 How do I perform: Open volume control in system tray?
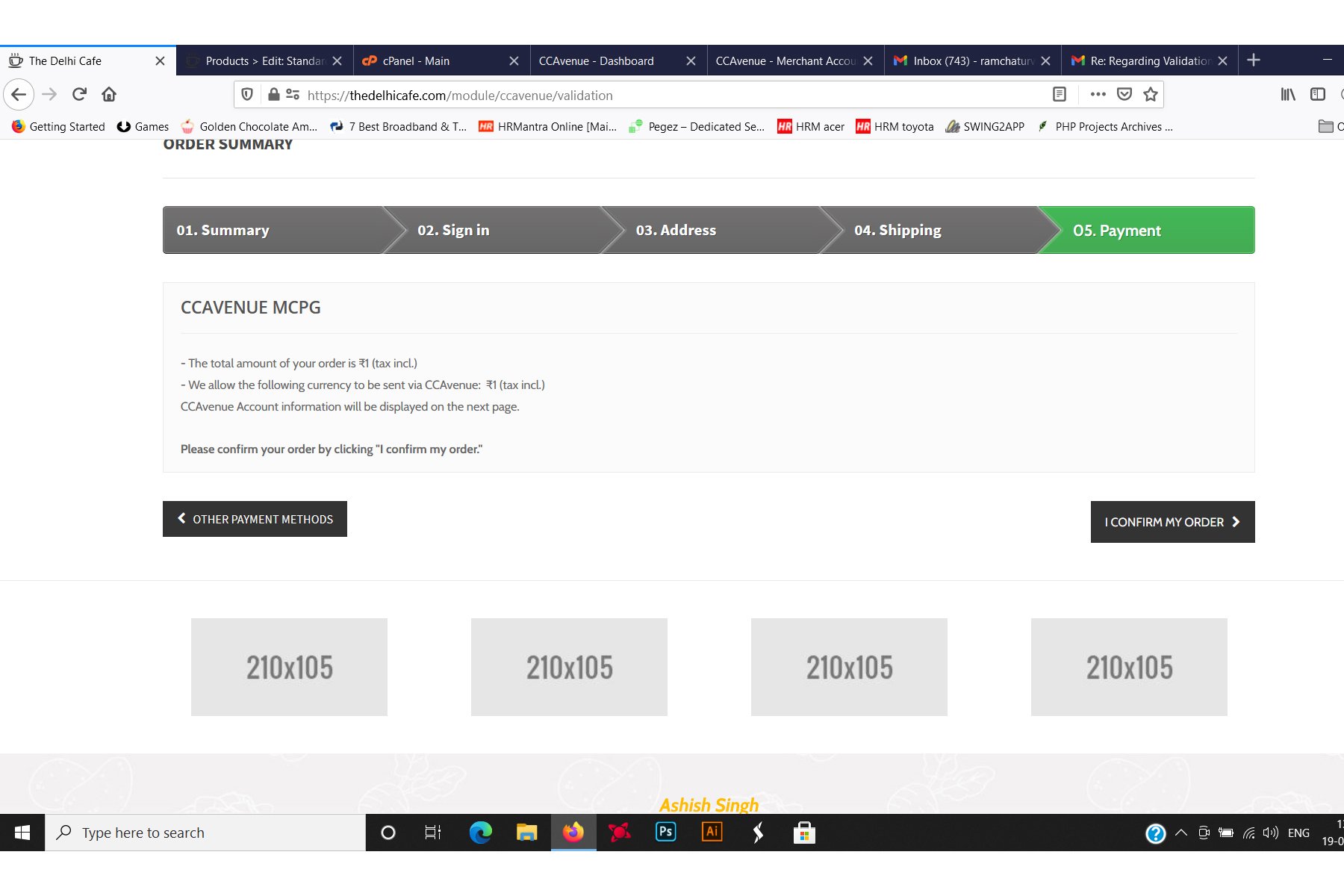(1270, 833)
